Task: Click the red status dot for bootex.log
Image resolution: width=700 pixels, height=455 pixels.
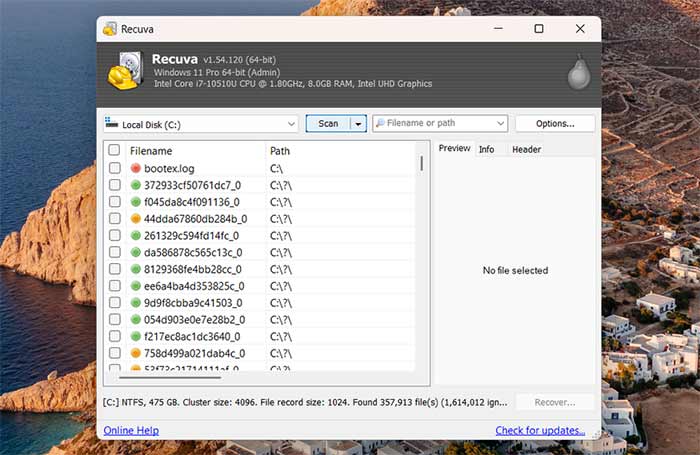Action: (x=136, y=168)
